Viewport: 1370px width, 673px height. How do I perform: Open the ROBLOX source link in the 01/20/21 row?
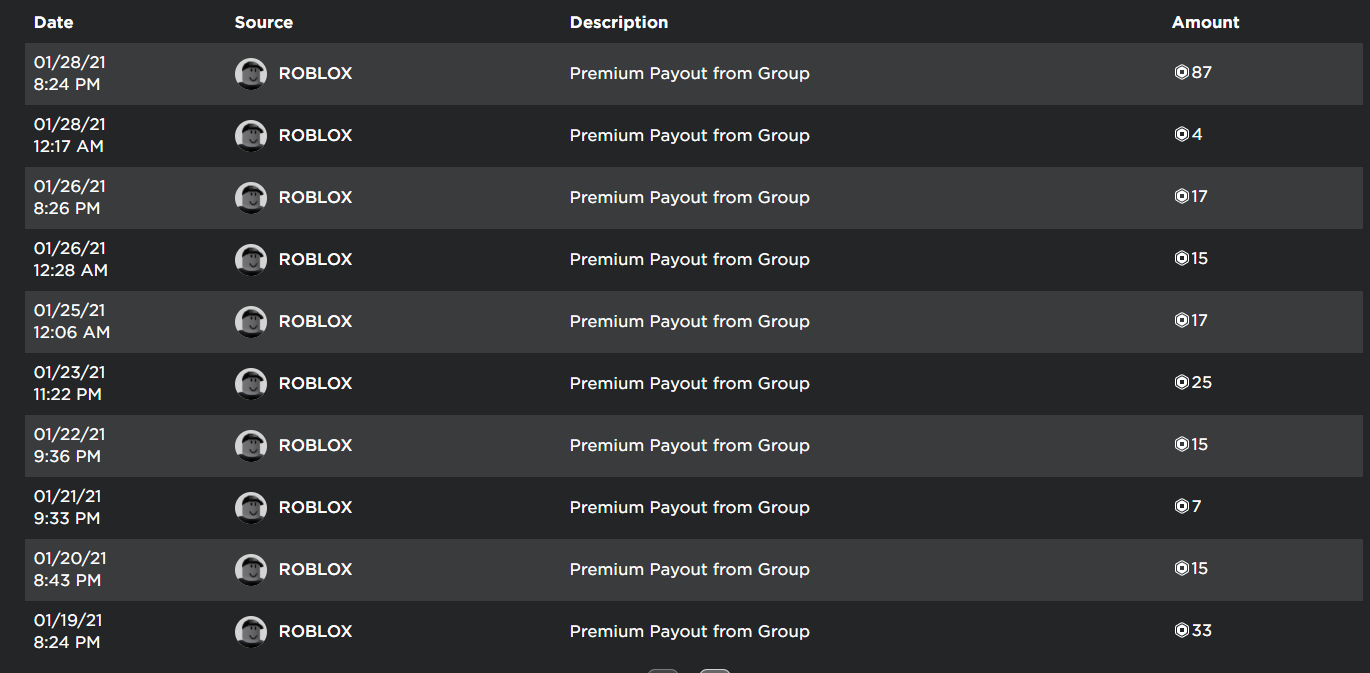(315, 570)
